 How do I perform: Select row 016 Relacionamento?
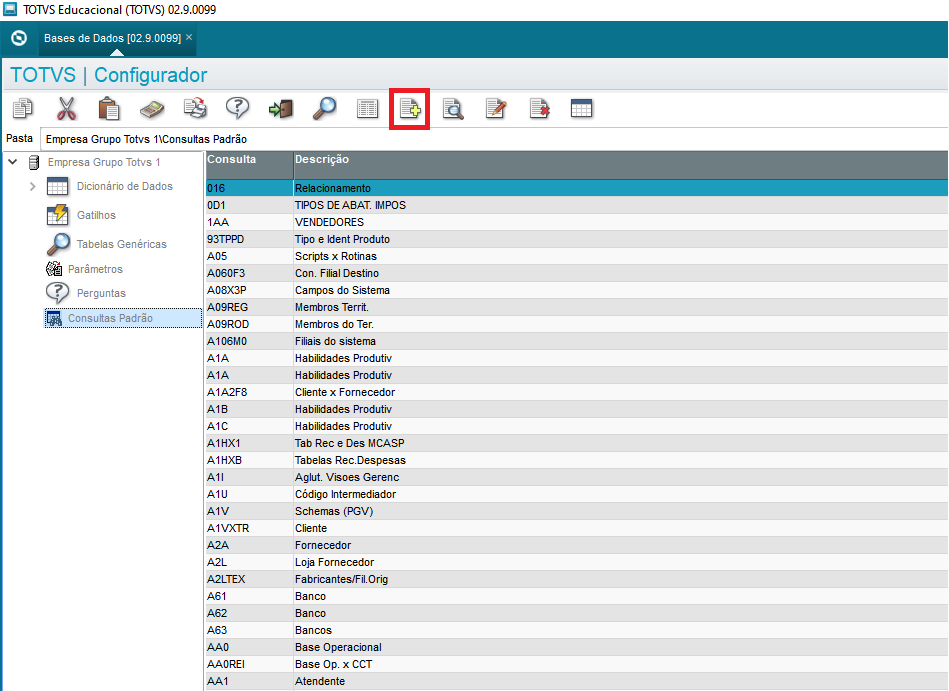(x=577, y=188)
